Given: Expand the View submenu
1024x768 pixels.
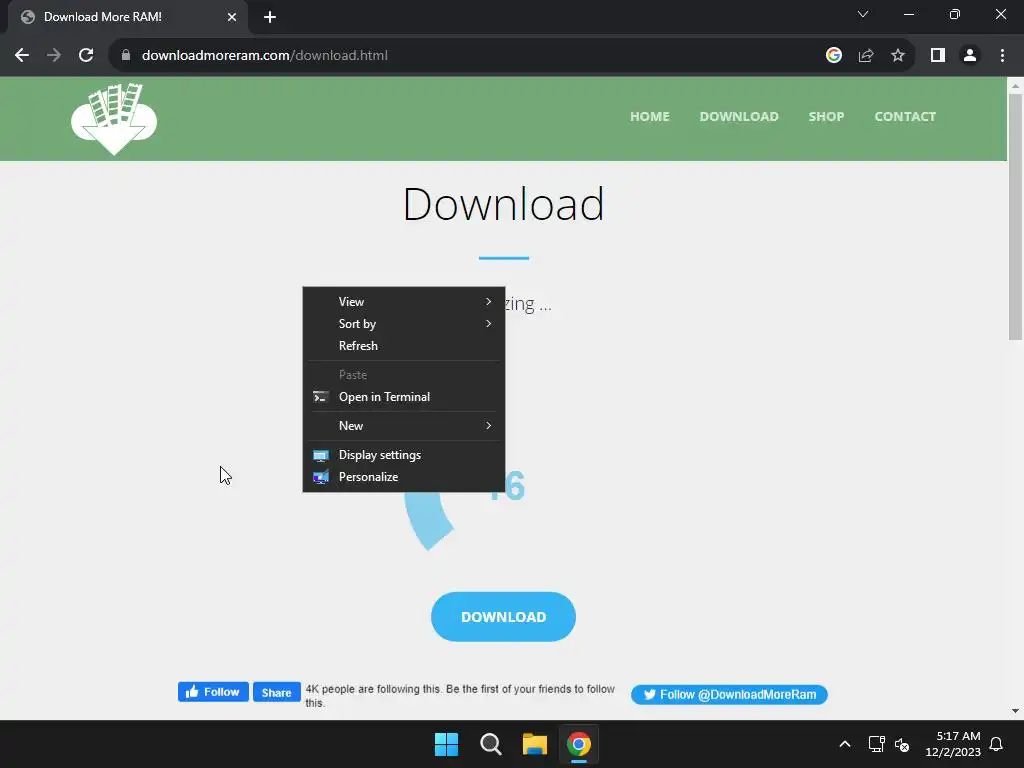Looking at the screenshot, I should 404,302.
